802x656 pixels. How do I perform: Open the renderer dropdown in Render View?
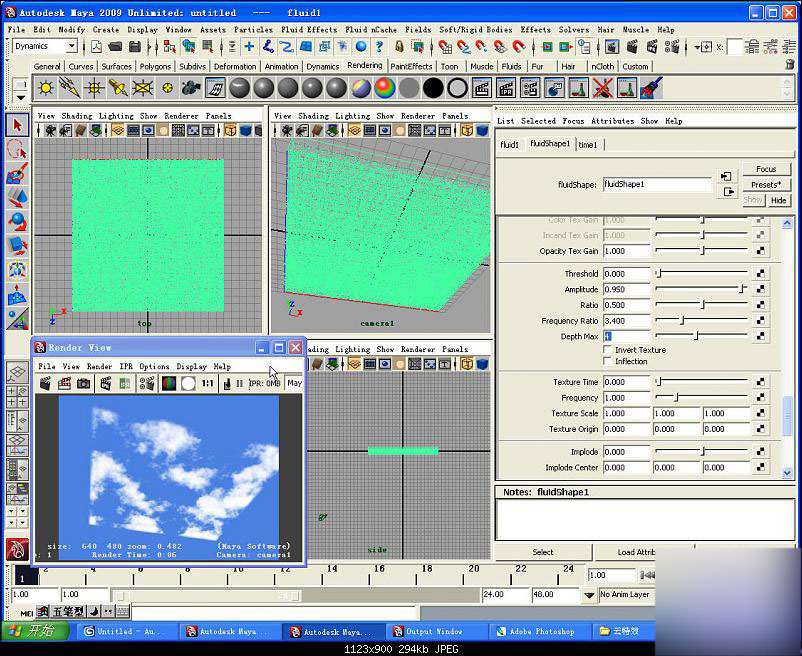coord(295,383)
